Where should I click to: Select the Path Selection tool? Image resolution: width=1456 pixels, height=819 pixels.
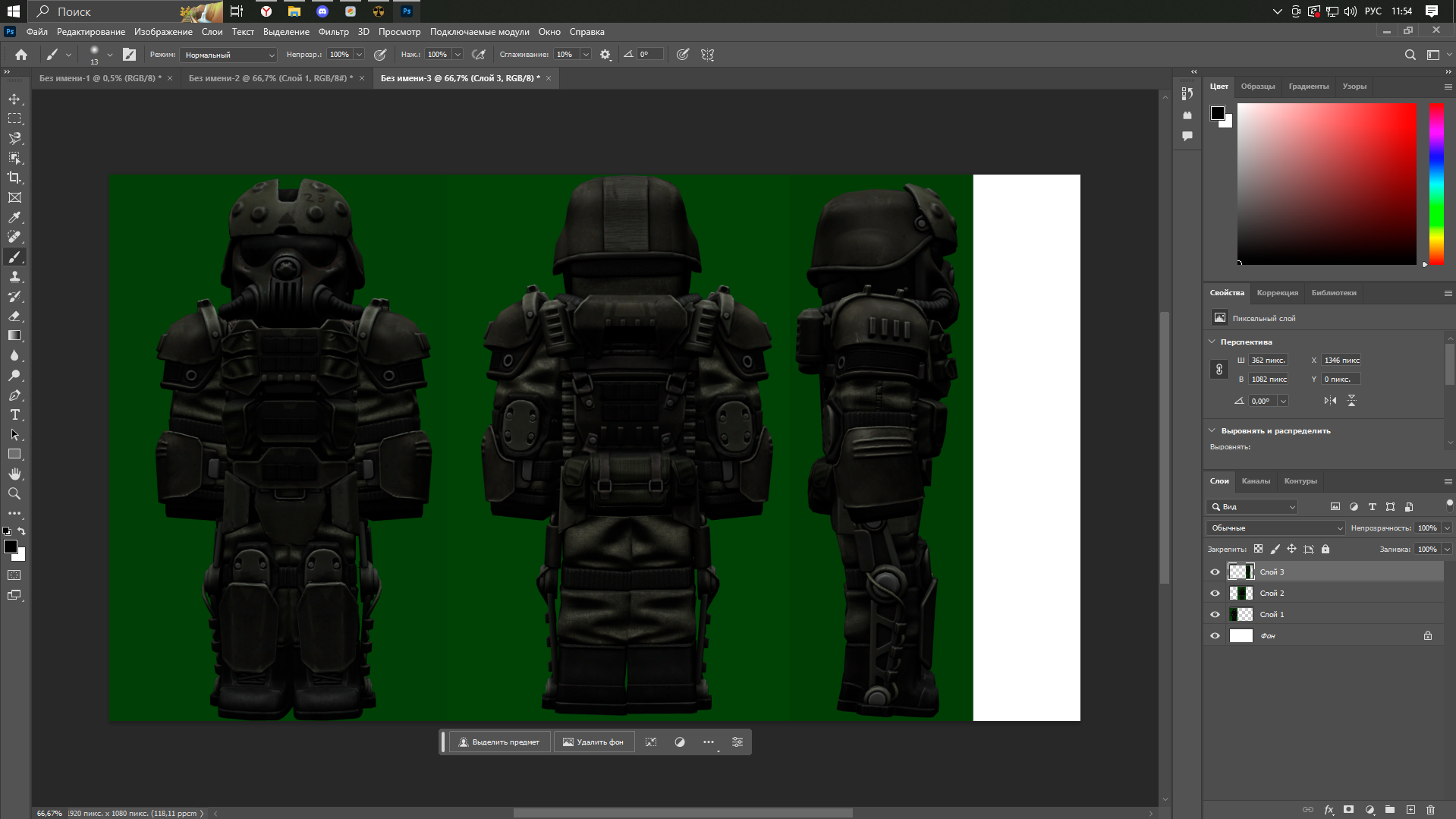pos(14,435)
